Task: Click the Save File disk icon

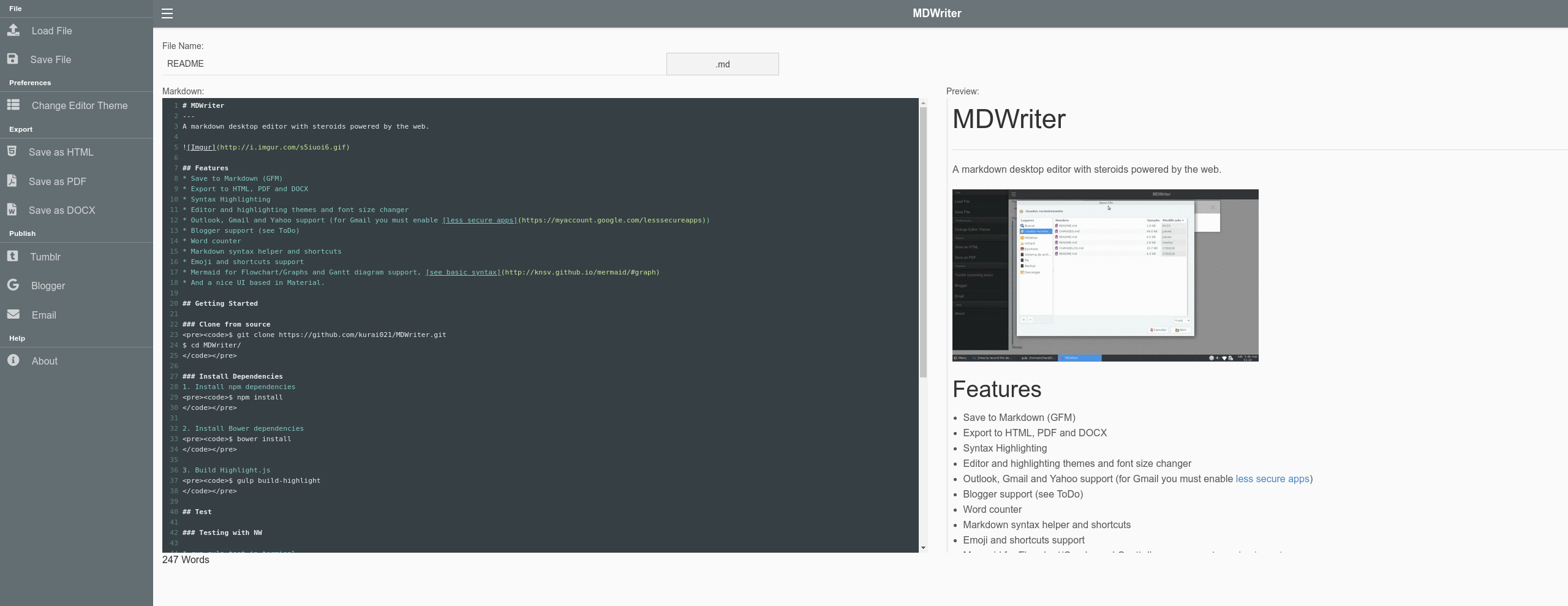Action: [x=13, y=59]
